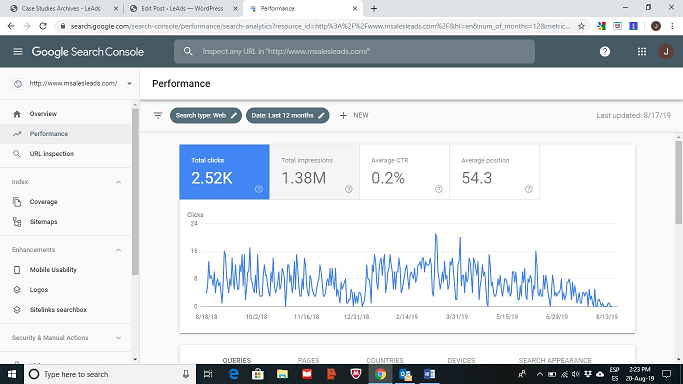Viewport: 683px width, 384px height.
Task: Click the browser back arrow
Action: [11, 26]
